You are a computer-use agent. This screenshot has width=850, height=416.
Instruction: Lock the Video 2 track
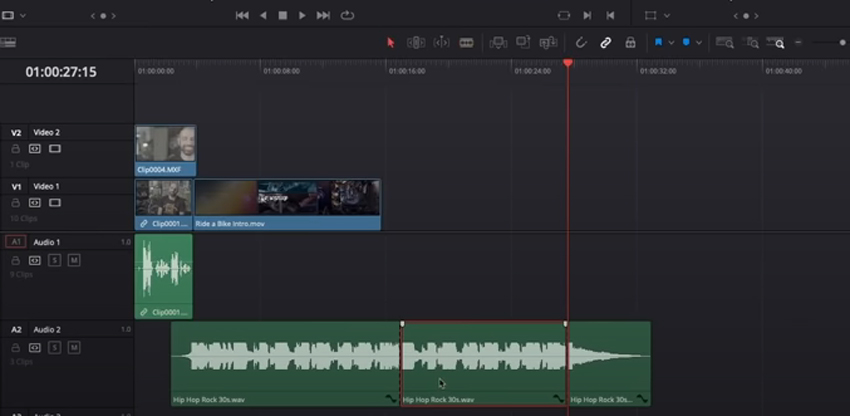[16, 148]
